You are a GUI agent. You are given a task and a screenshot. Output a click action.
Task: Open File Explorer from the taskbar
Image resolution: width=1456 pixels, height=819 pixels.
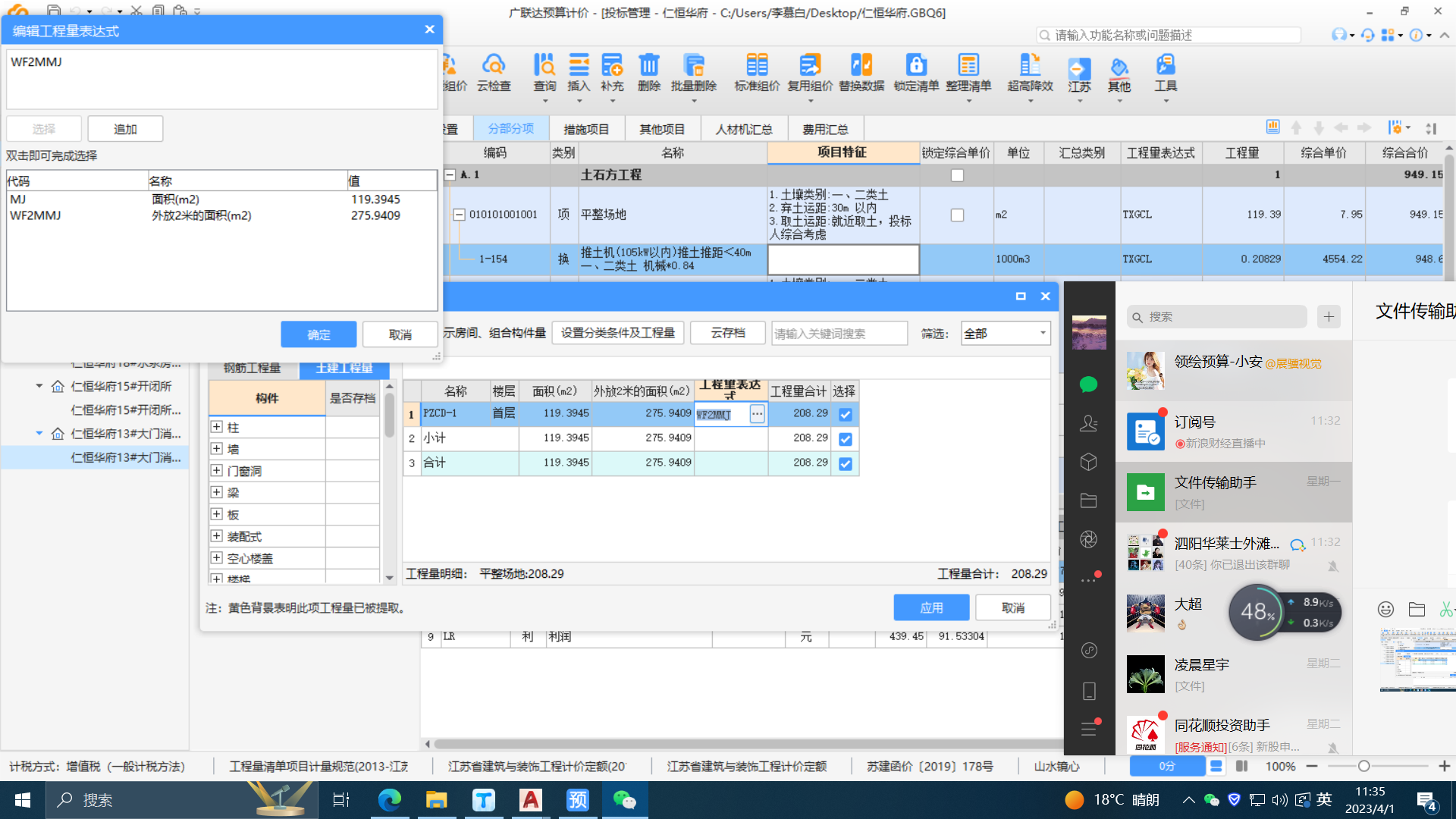tap(436, 800)
